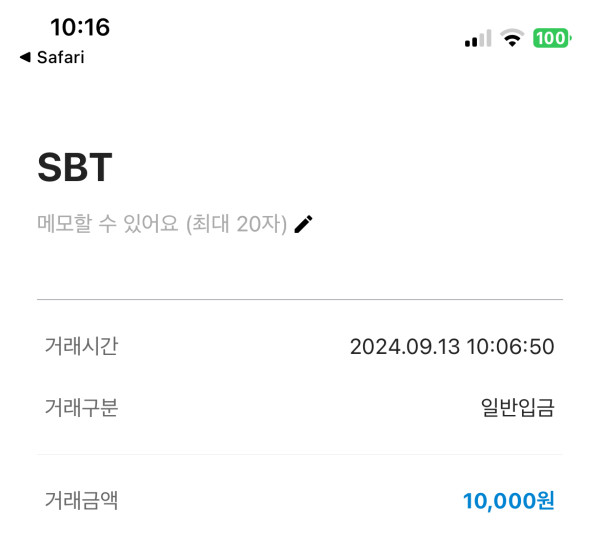The width and height of the screenshot is (600, 534).
Task: Click the thin divider above 거래금액 row
Action: click(300, 455)
